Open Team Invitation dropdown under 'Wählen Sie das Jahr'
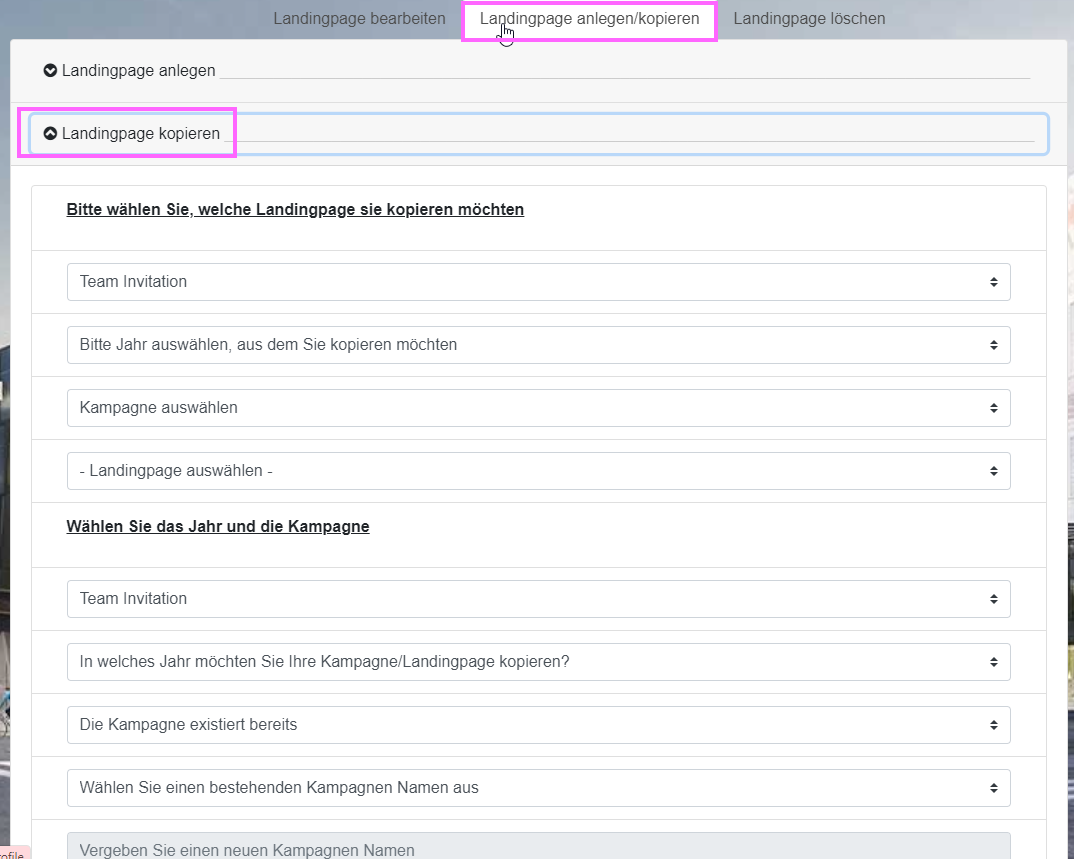 (538, 599)
